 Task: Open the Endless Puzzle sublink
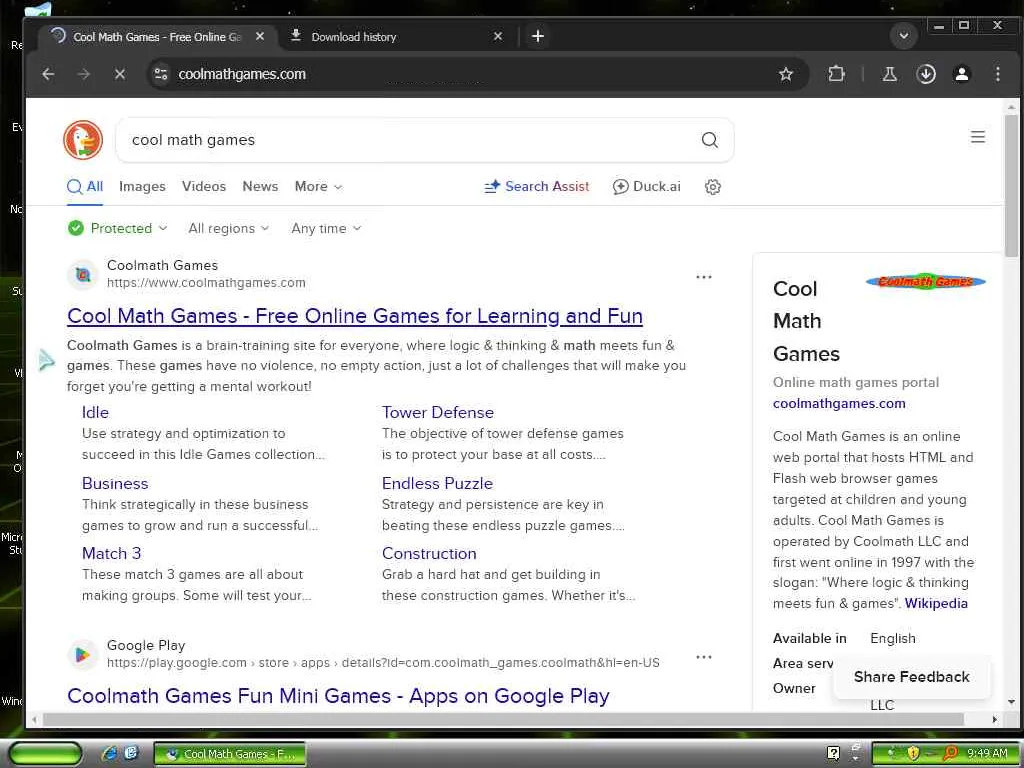pos(437,483)
